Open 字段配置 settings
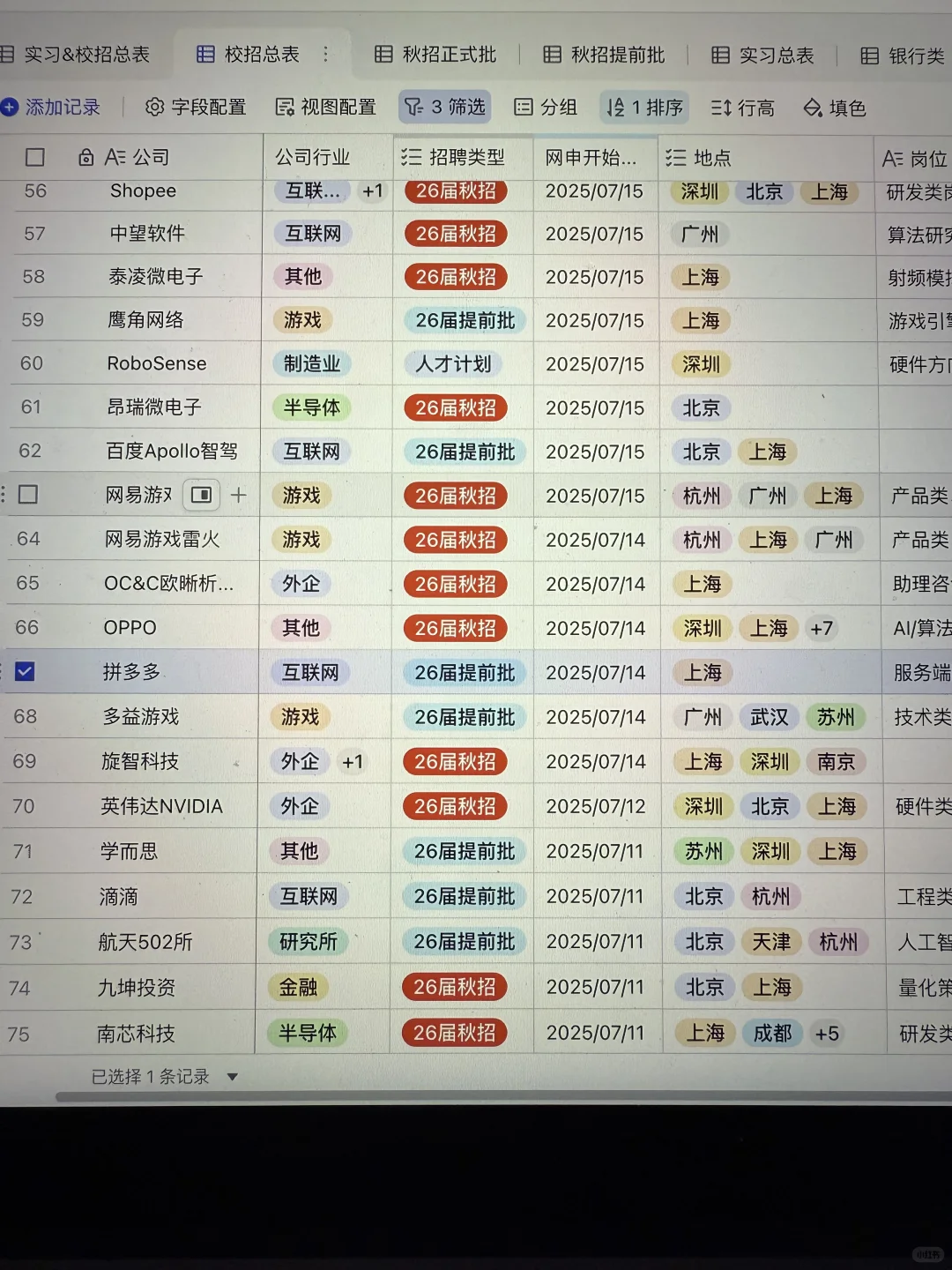 tap(196, 108)
